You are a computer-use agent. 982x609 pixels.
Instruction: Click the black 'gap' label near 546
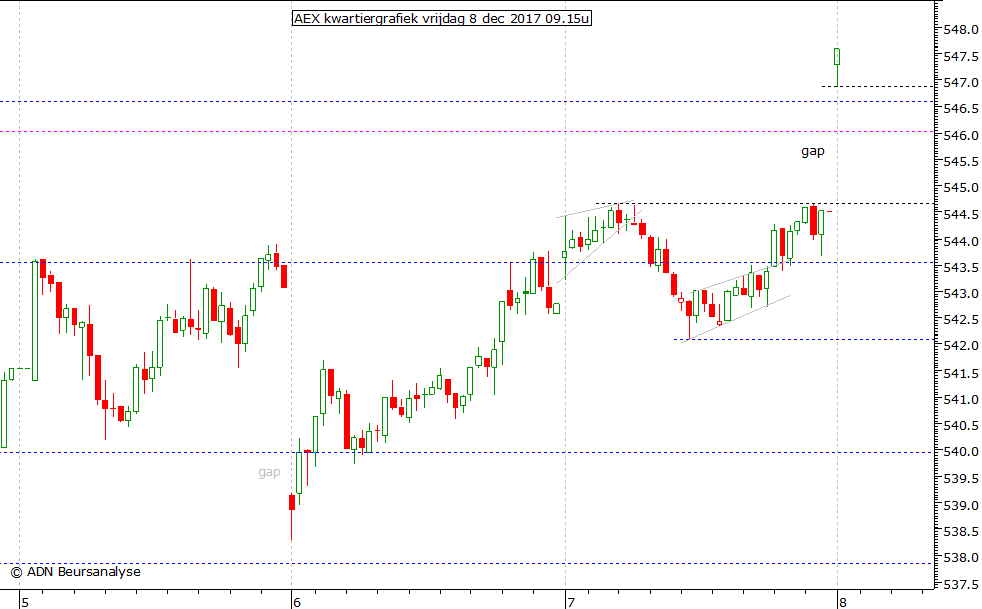(x=813, y=152)
